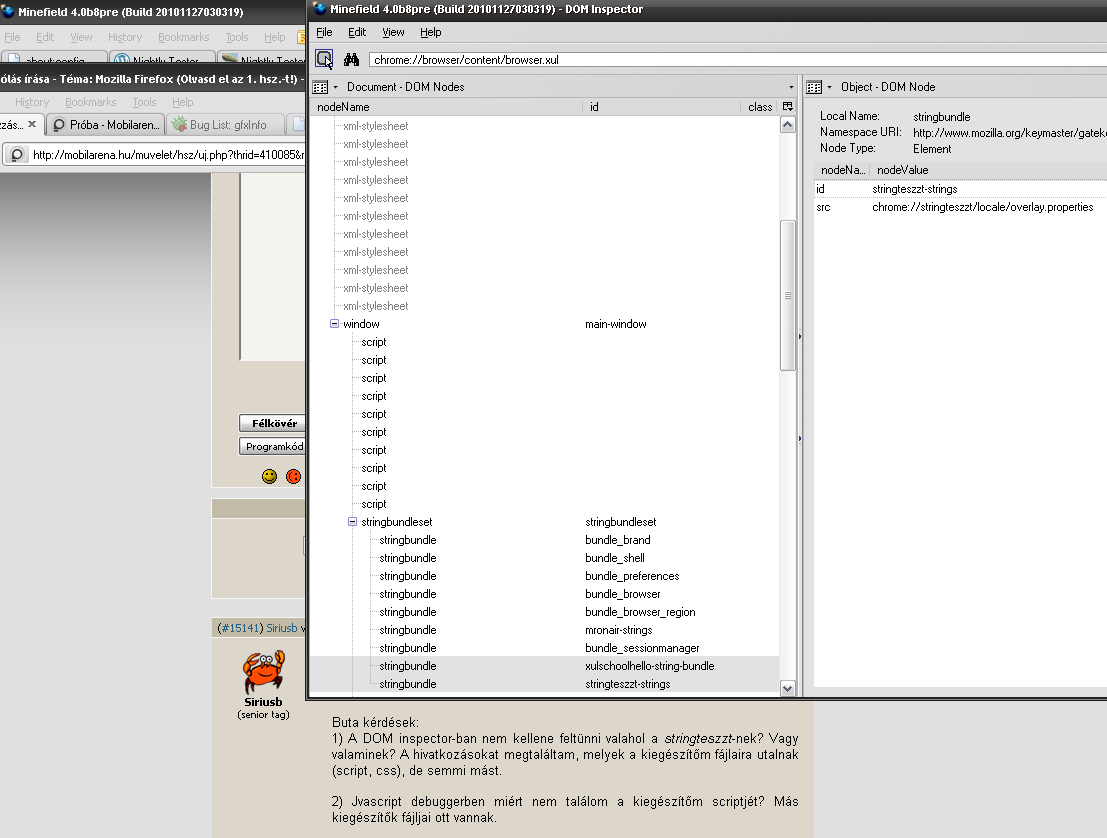Select the first xml-stylesheet node
Viewport: 1107px width, 838px height.
544,126
